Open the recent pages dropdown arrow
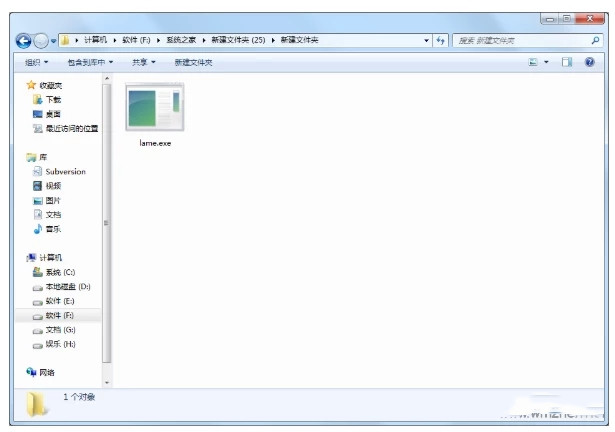The height and width of the screenshot is (432, 615). coord(53,41)
